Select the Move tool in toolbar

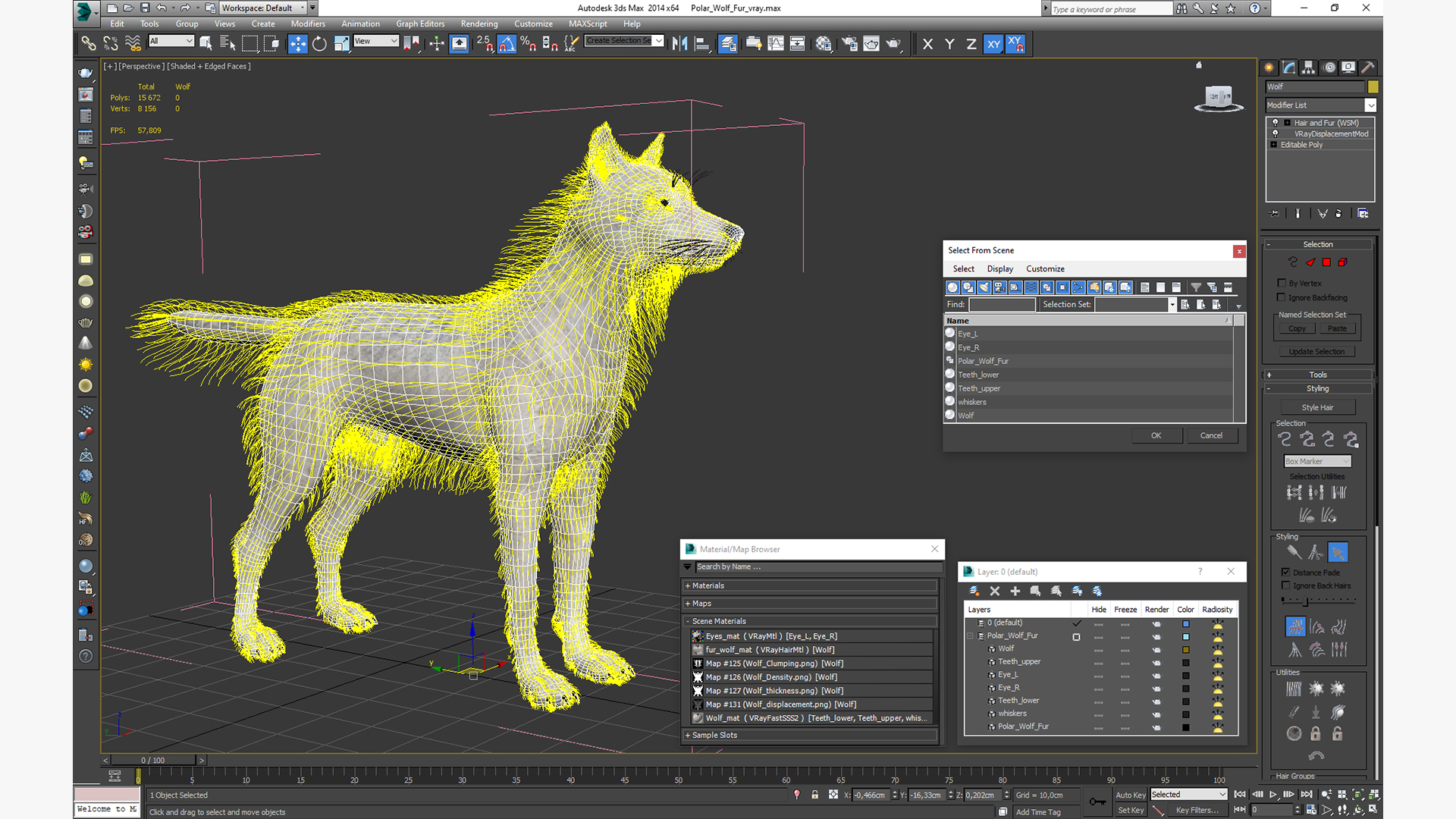coord(297,44)
